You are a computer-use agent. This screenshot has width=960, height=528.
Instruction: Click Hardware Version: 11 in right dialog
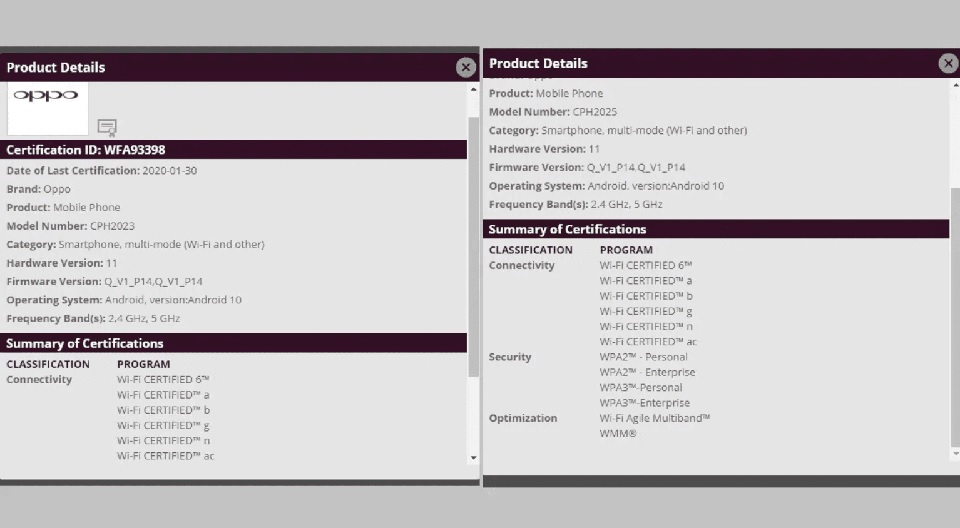click(x=544, y=149)
